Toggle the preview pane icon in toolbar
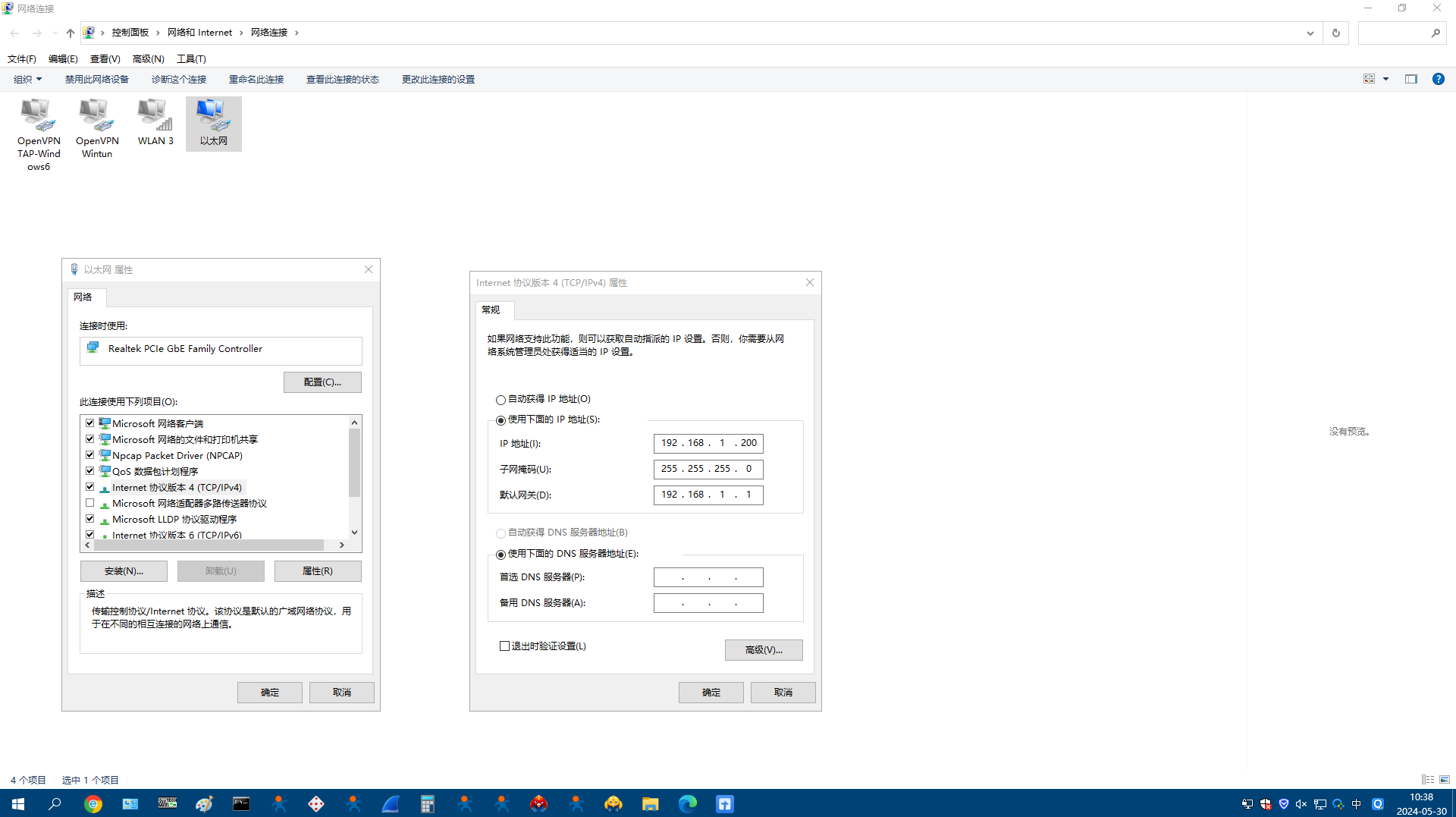The image size is (1456, 817). tap(1410, 79)
